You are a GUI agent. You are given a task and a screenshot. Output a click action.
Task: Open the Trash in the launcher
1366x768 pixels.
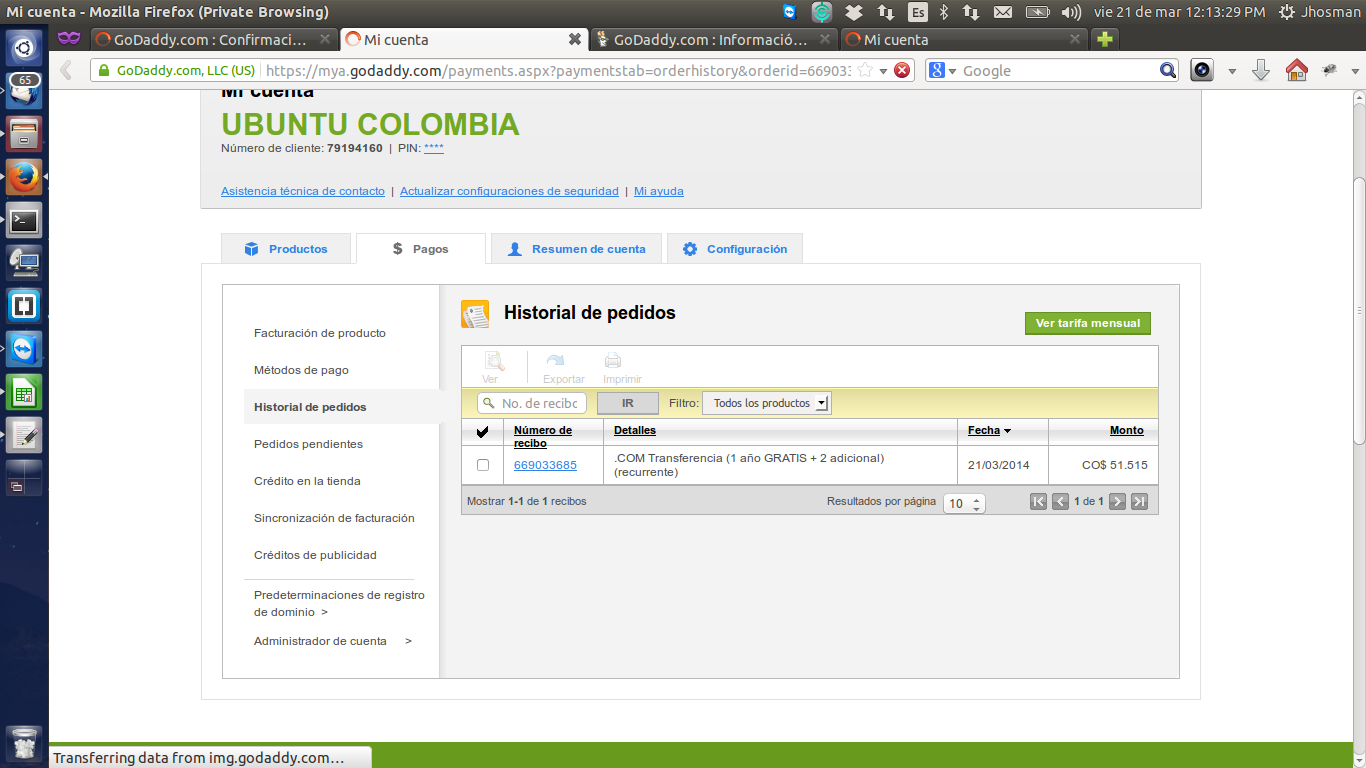[x=24, y=745]
